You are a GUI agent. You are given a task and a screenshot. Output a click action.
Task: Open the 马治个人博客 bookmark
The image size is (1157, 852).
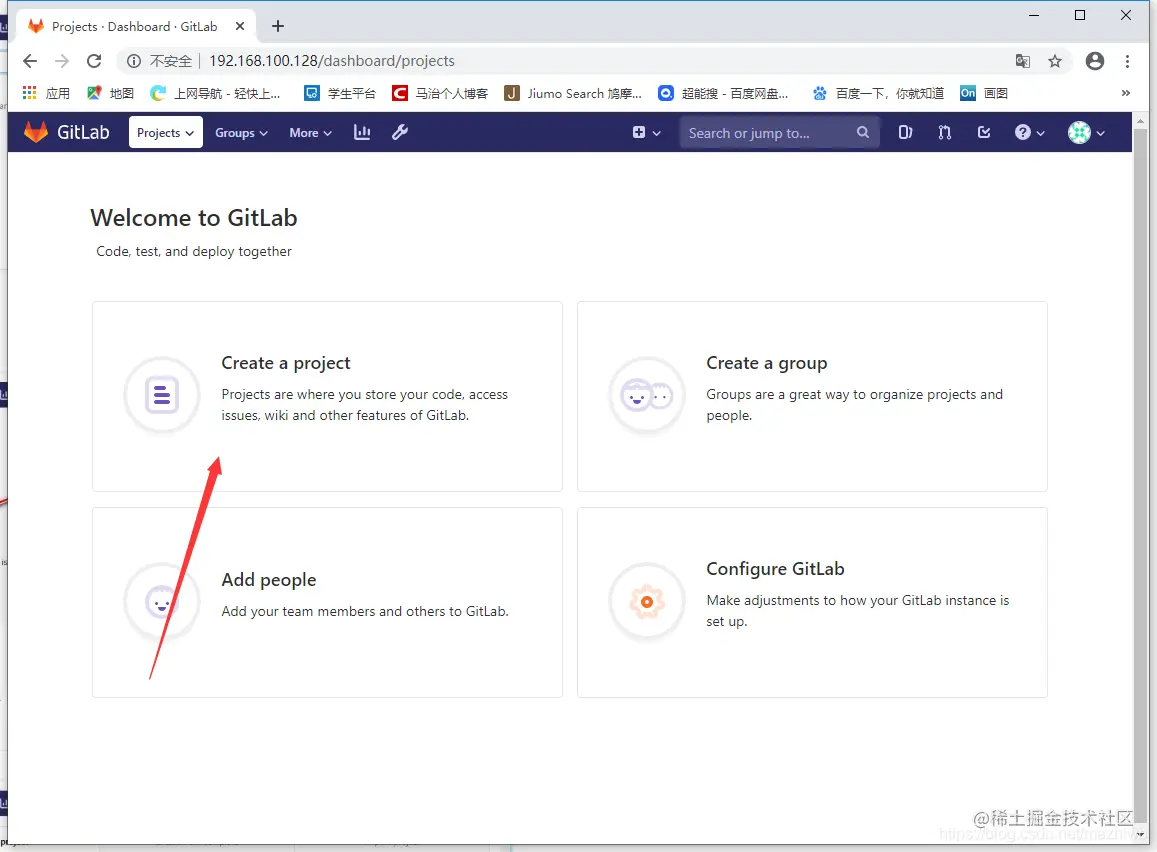point(440,93)
